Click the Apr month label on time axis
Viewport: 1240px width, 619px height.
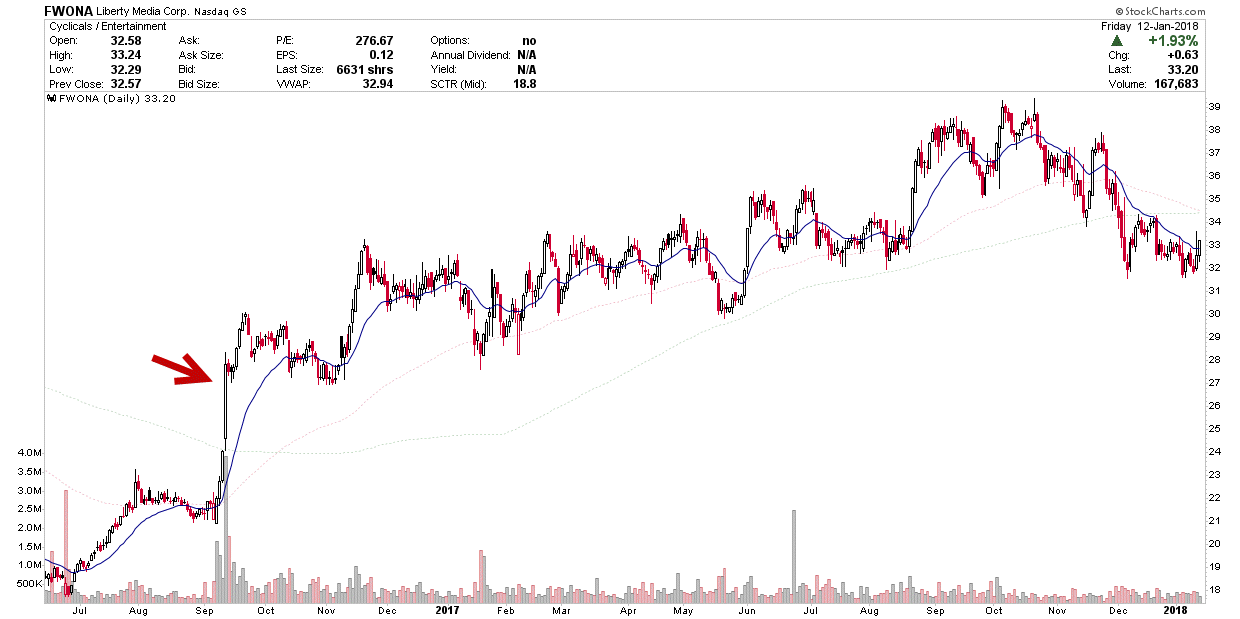coord(628,609)
